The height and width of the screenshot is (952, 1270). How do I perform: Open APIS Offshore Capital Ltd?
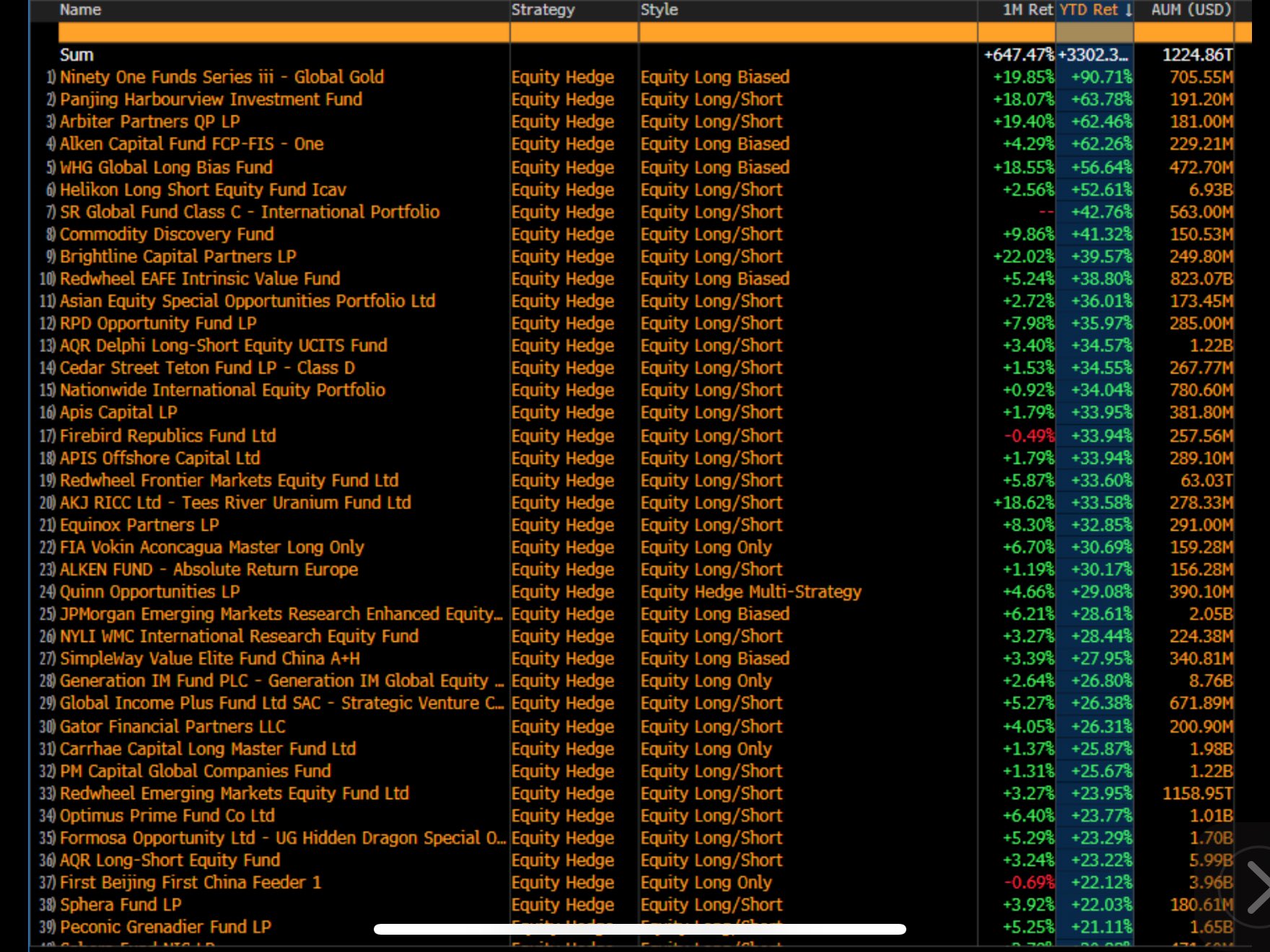pos(159,459)
